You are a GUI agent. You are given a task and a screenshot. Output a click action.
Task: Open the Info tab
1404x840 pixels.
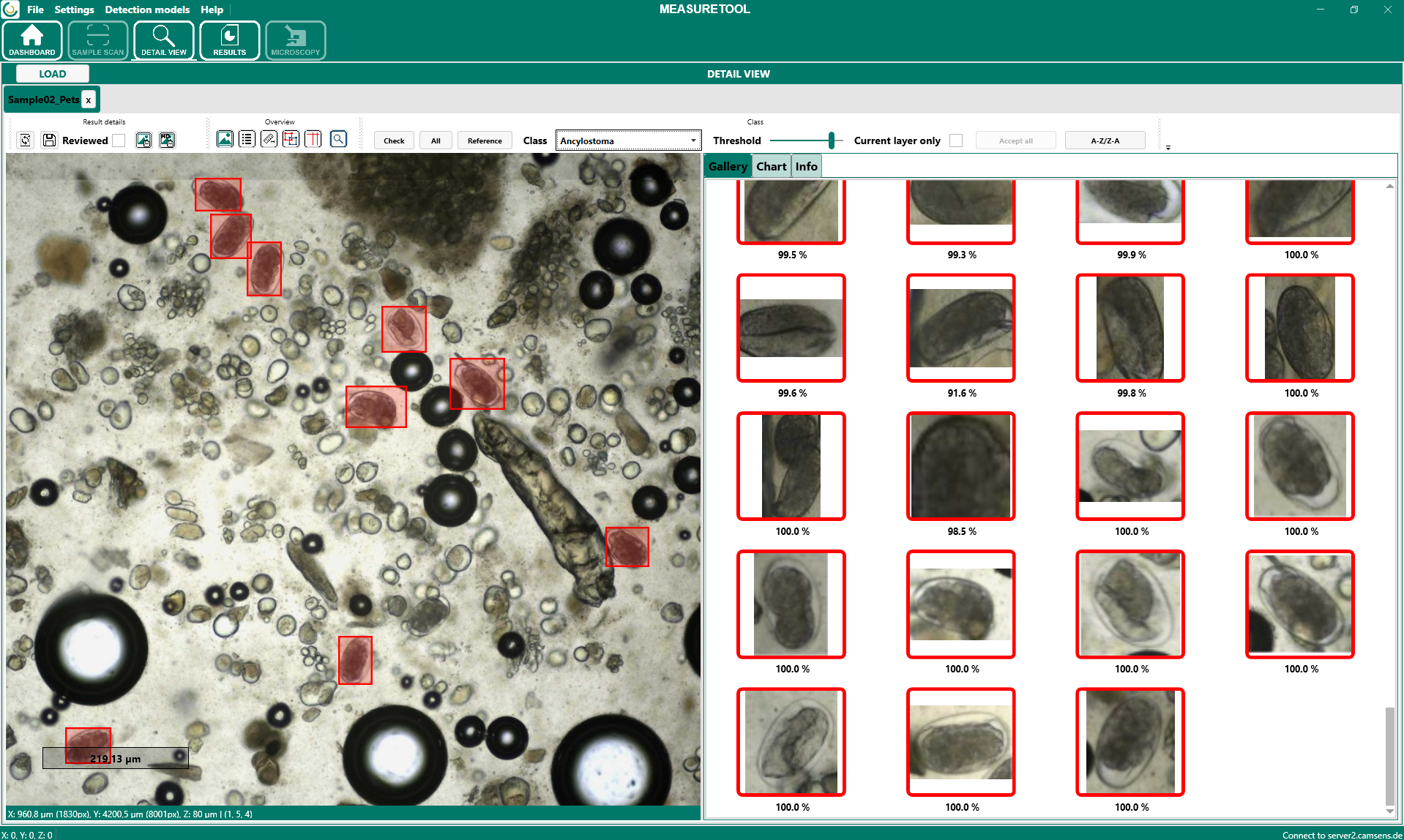[x=806, y=166]
